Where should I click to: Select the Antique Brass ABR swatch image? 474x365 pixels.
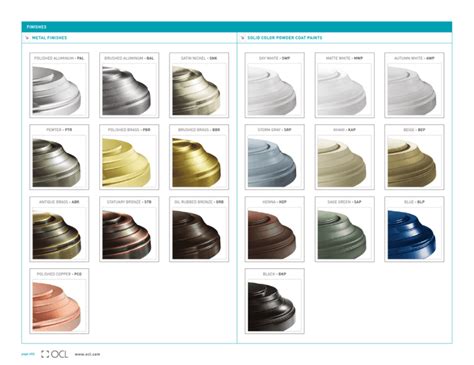click(x=57, y=235)
